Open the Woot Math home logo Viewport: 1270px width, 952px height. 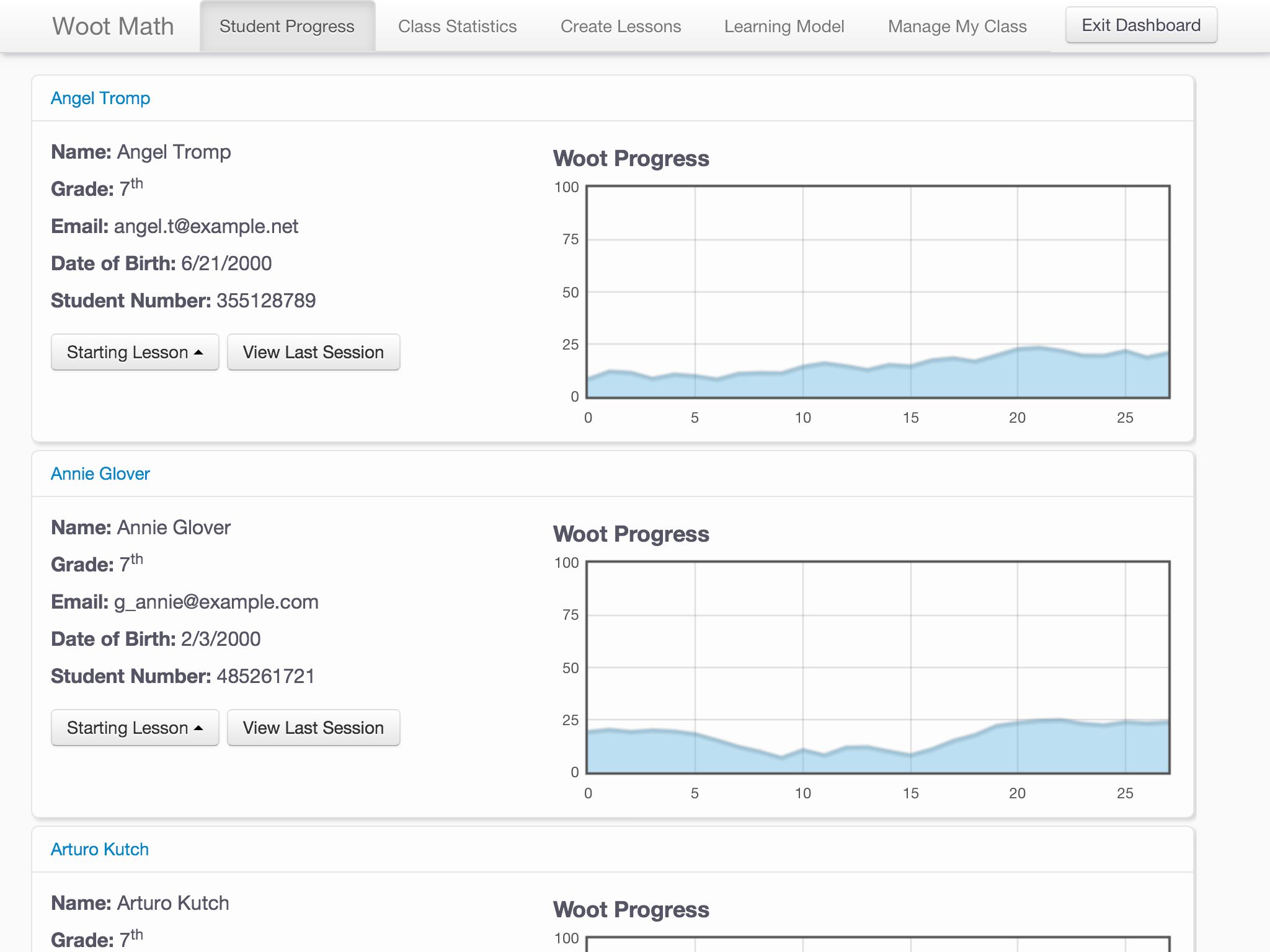[113, 26]
